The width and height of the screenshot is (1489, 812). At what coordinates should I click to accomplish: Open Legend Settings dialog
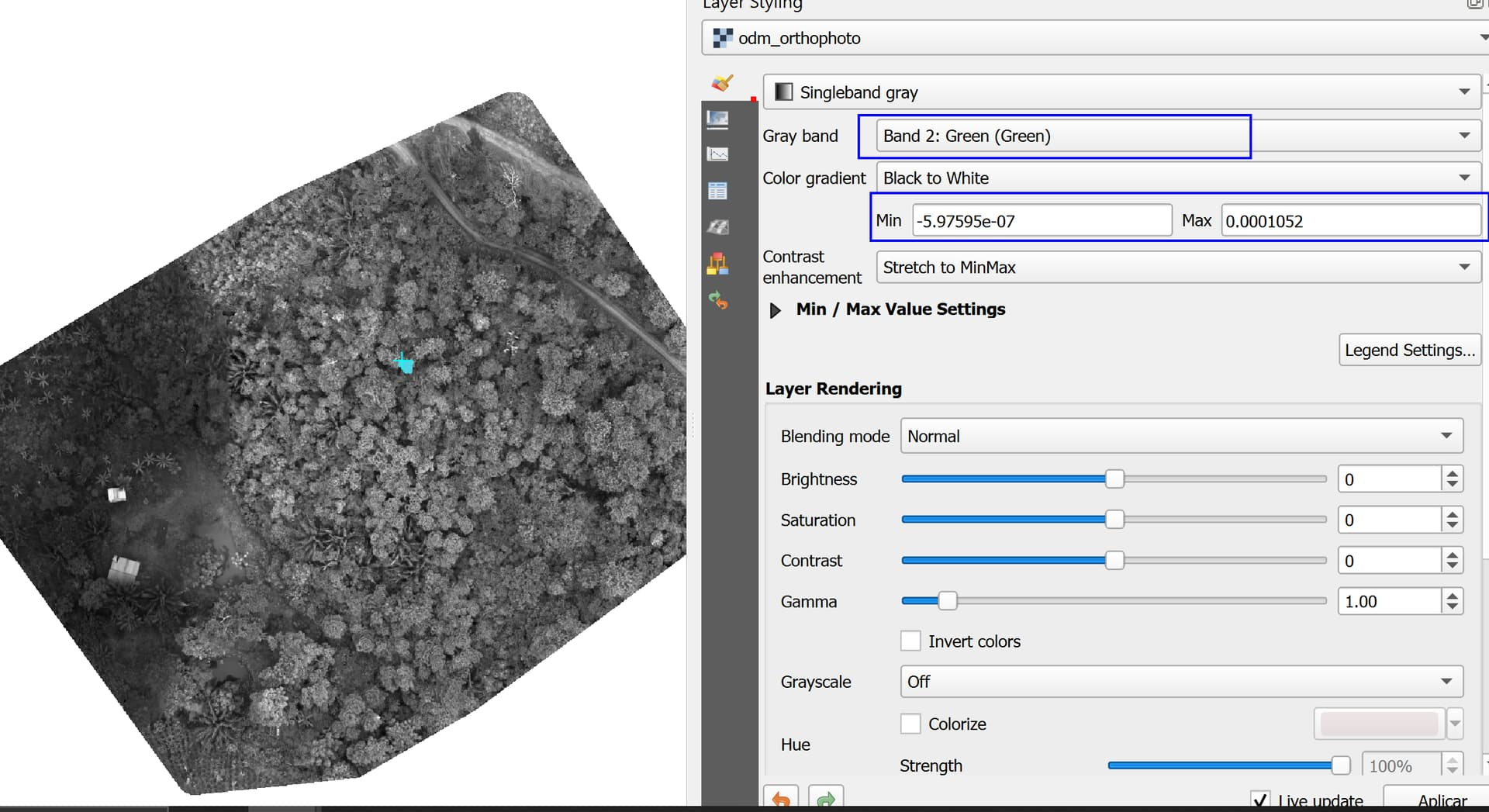(x=1409, y=350)
